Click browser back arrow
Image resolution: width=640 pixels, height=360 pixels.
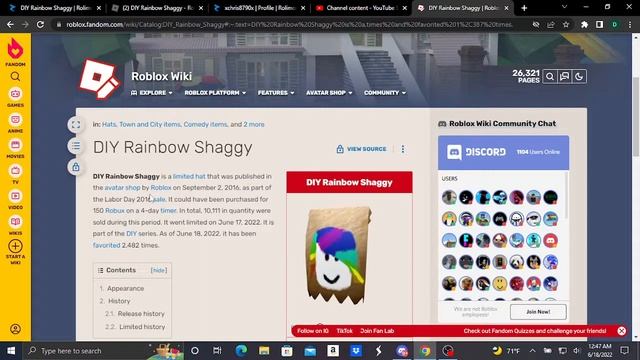[10, 24]
